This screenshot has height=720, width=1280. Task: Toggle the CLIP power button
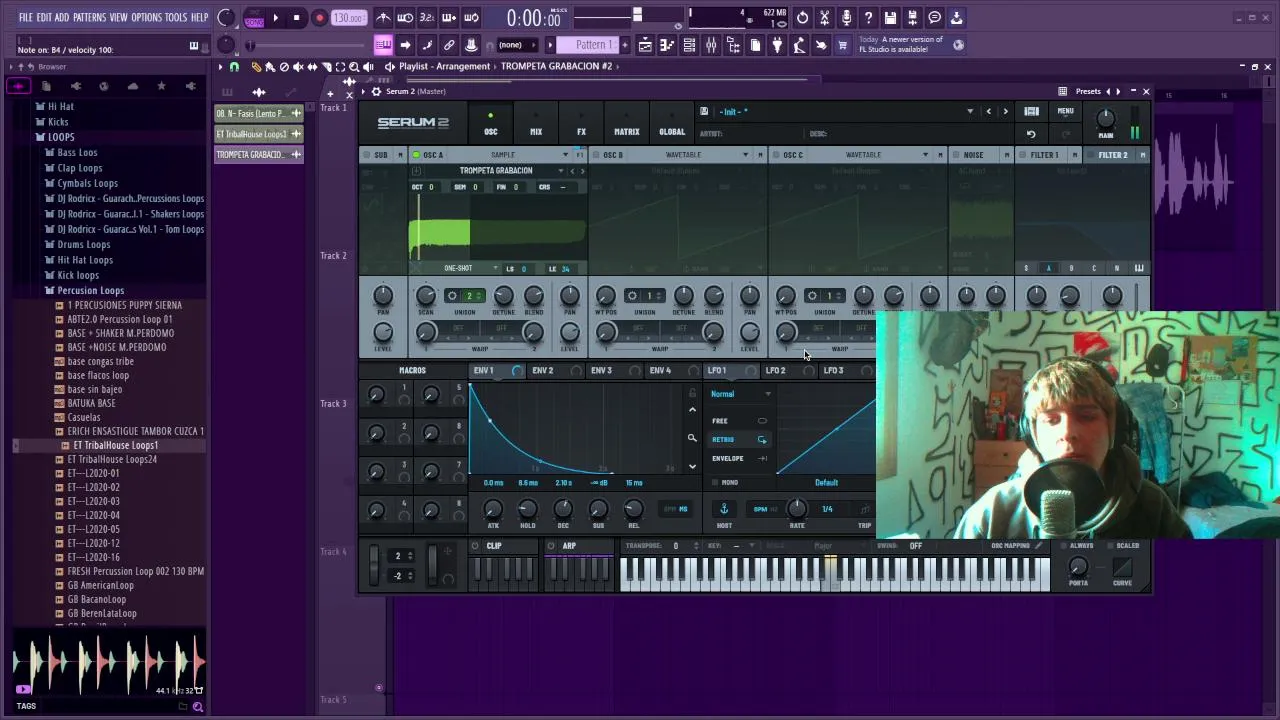coord(476,546)
